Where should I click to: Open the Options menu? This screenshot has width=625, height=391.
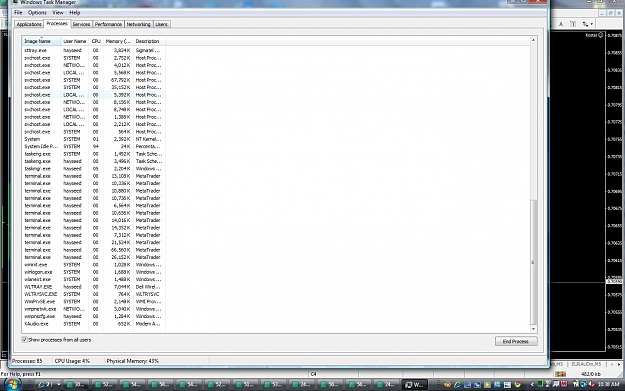[37, 13]
